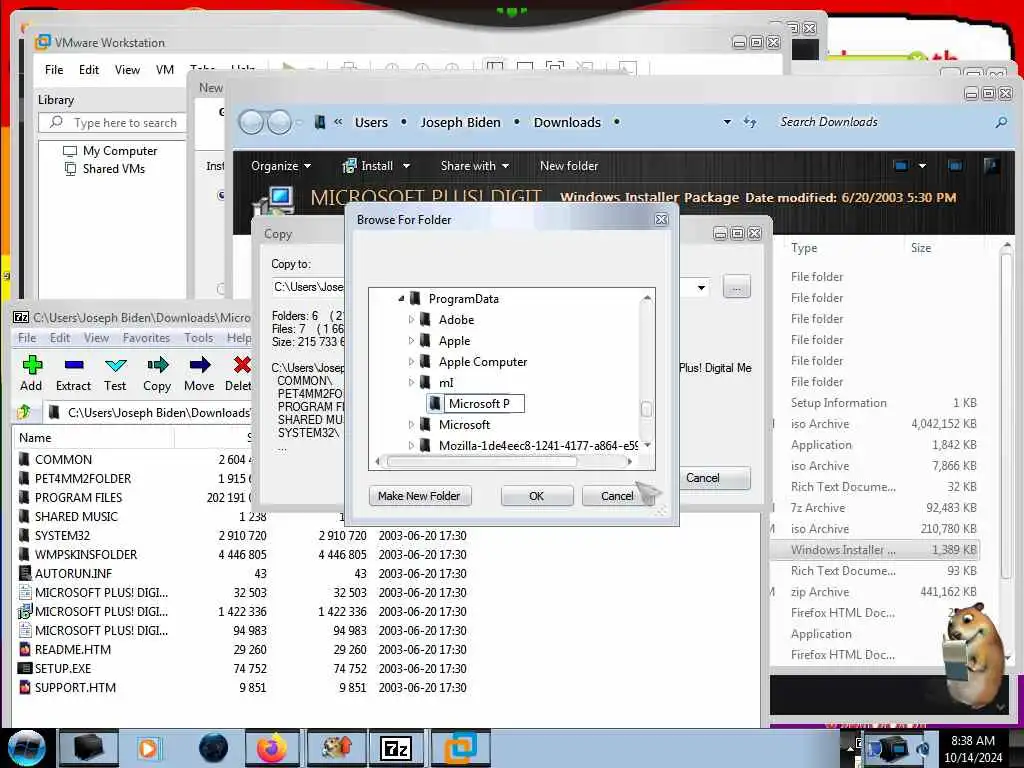Expand the Microsoft folder node
The width and height of the screenshot is (1024, 768).
411,424
